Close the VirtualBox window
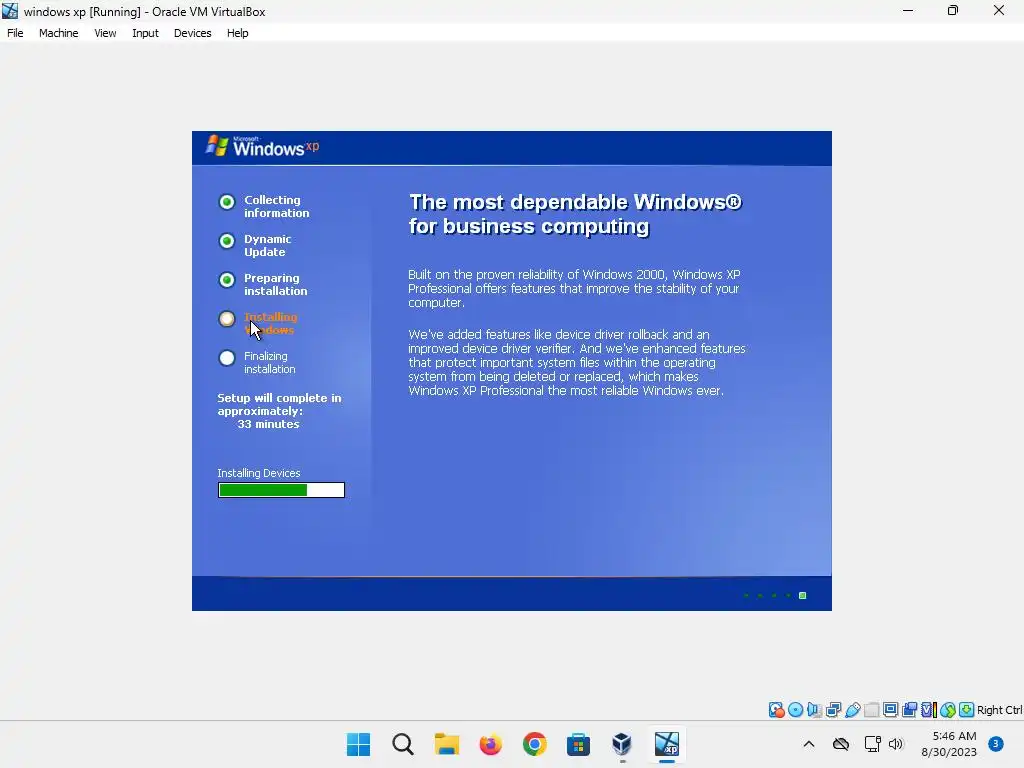This screenshot has width=1024, height=768. (x=999, y=10)
